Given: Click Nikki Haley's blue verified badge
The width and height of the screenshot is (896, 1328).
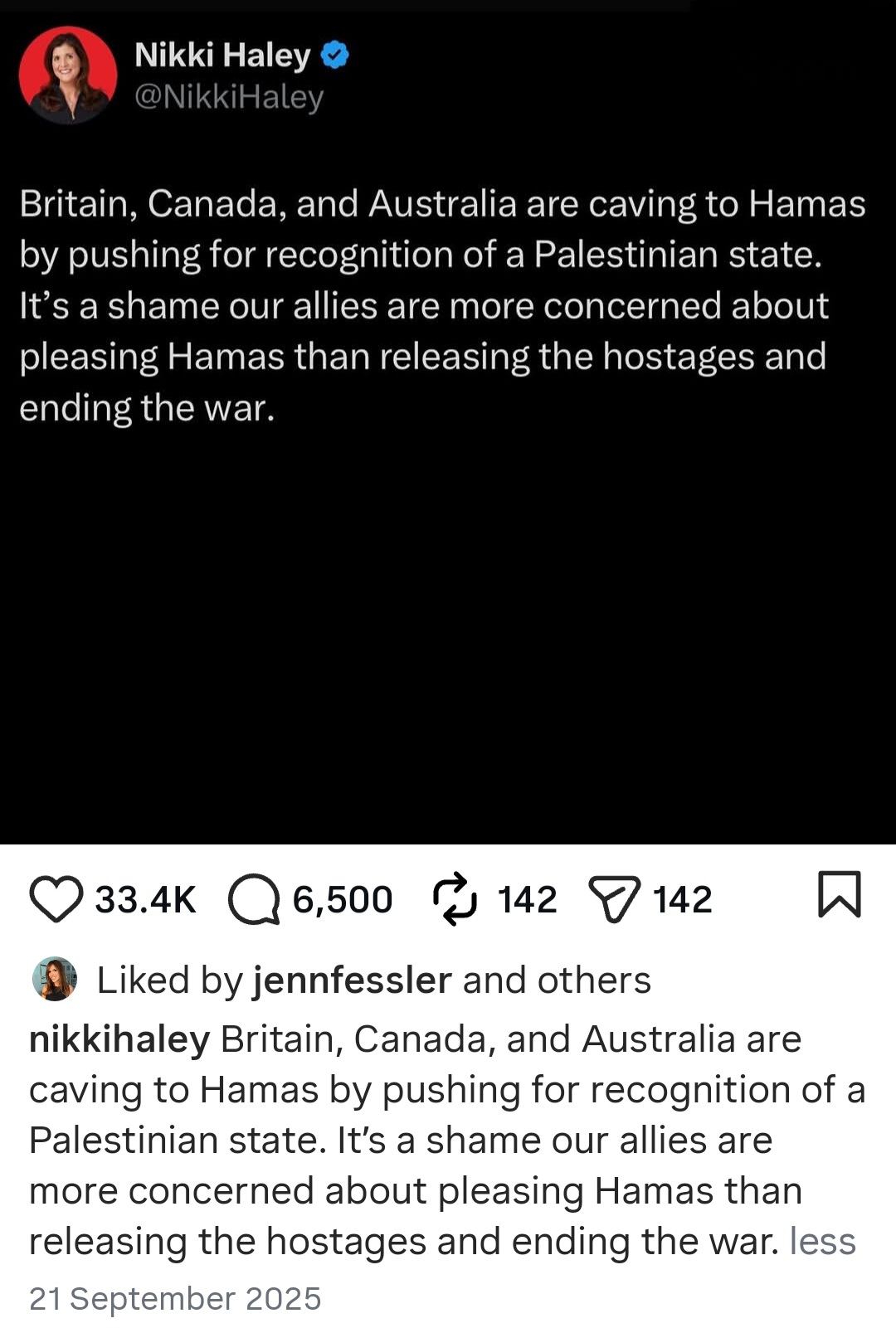Looking at the screenshot, I should point(334,56).
